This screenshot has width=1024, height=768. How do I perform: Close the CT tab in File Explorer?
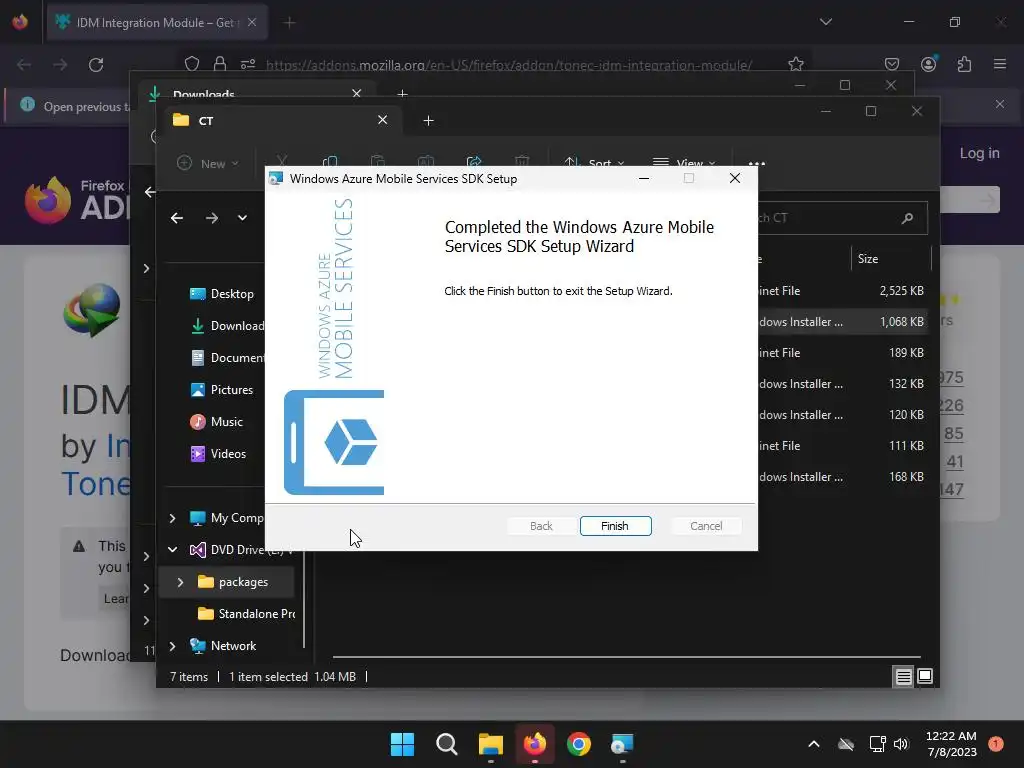click(x=383, y=120)
